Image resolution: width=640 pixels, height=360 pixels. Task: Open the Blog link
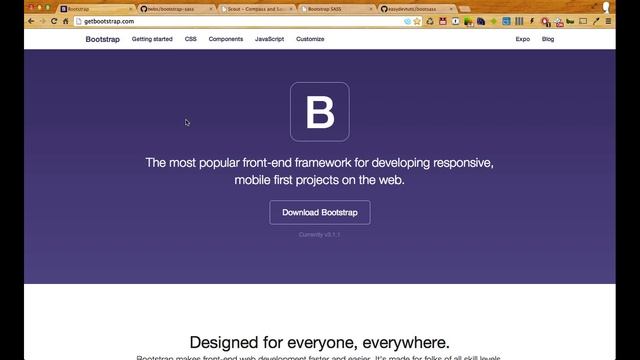coord(548,39)
